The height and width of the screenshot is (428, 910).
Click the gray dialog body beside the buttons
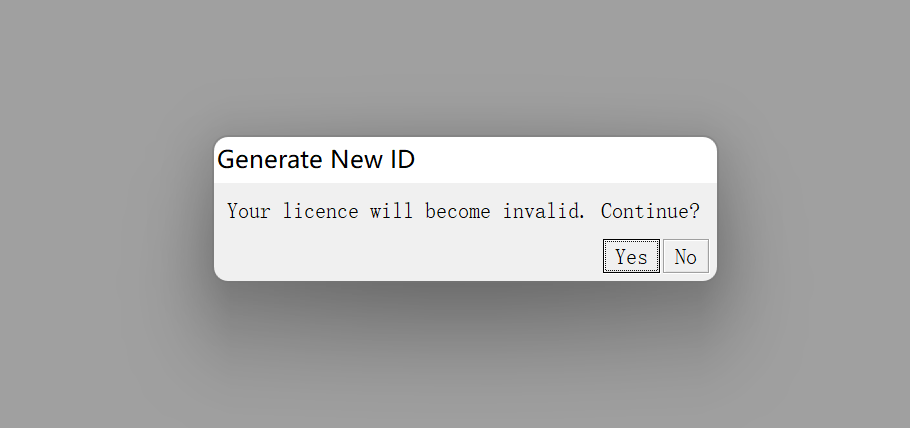click(406, 256)
